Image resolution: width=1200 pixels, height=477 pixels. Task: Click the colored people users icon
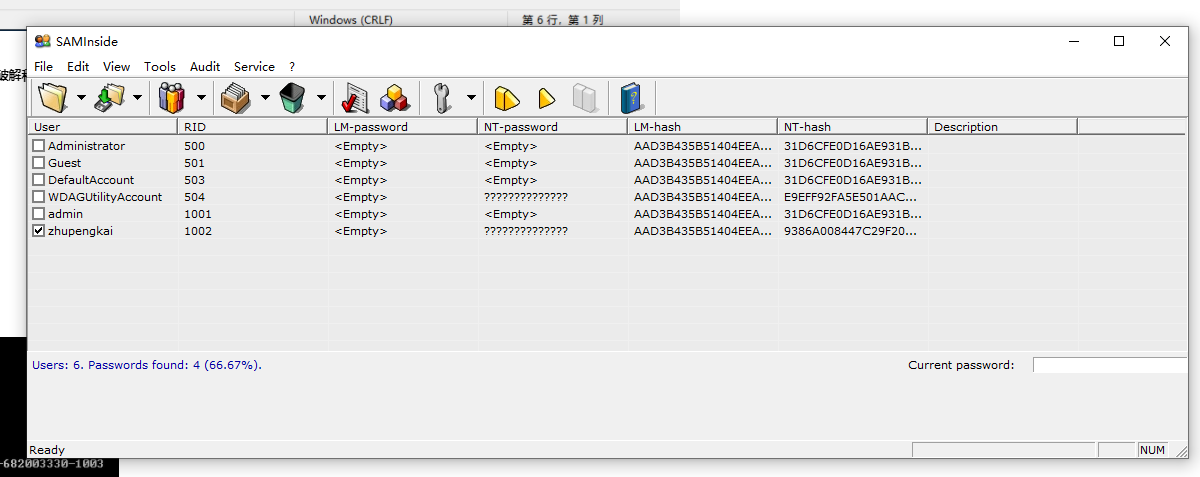pos(172,98)
